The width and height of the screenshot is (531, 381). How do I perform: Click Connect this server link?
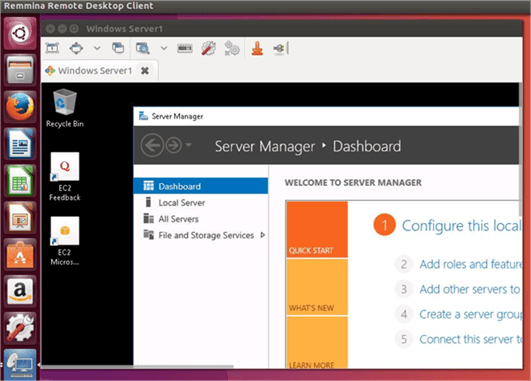tap(471, 339)
